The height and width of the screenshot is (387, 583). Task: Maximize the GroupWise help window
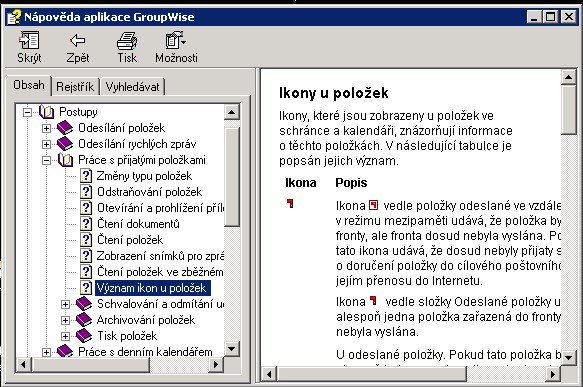pos(551,17)
